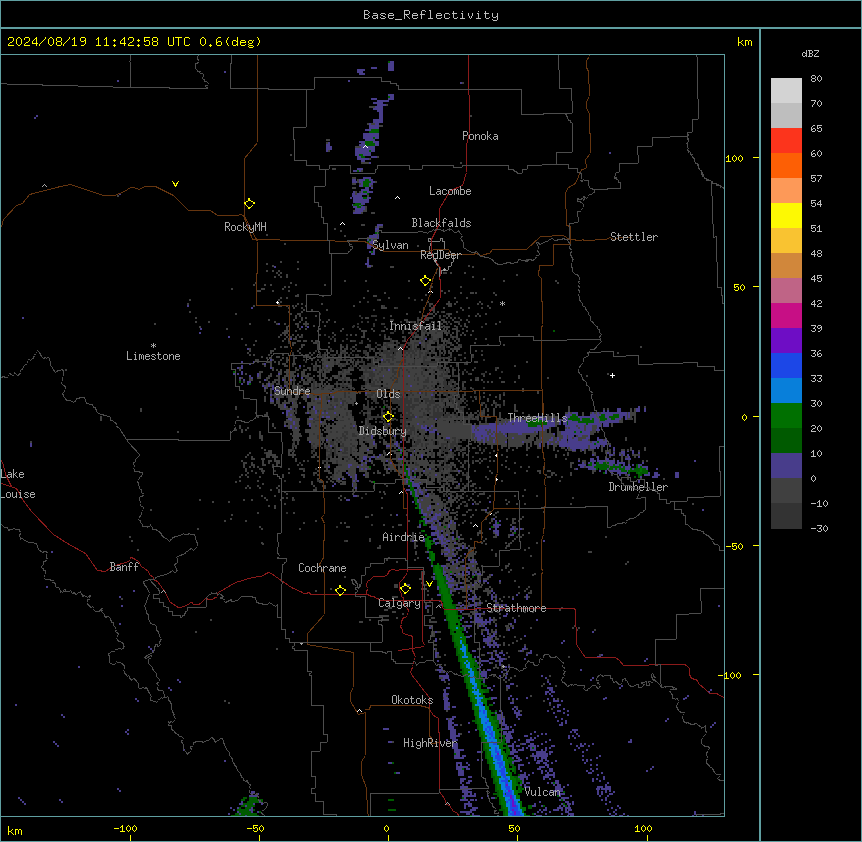Click the Limestone label
The height and width of the screenshot is (842, 862).
(153, 356)
